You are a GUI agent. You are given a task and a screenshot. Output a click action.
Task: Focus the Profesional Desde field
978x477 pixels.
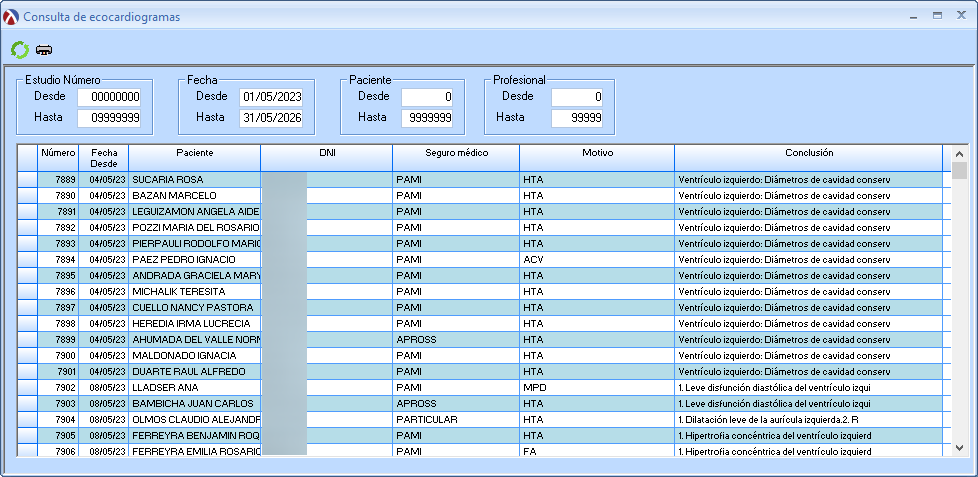pos(577,97)
